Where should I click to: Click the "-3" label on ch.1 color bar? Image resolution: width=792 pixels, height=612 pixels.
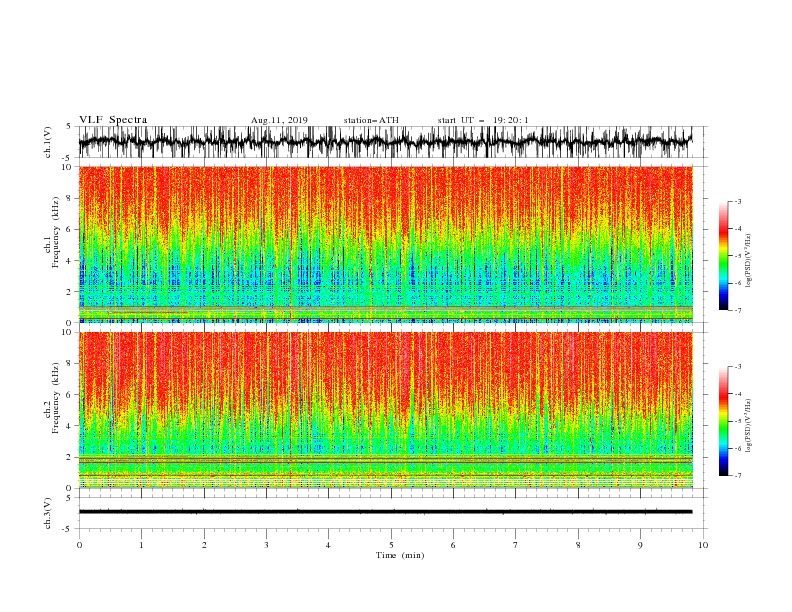coord(737,201)
